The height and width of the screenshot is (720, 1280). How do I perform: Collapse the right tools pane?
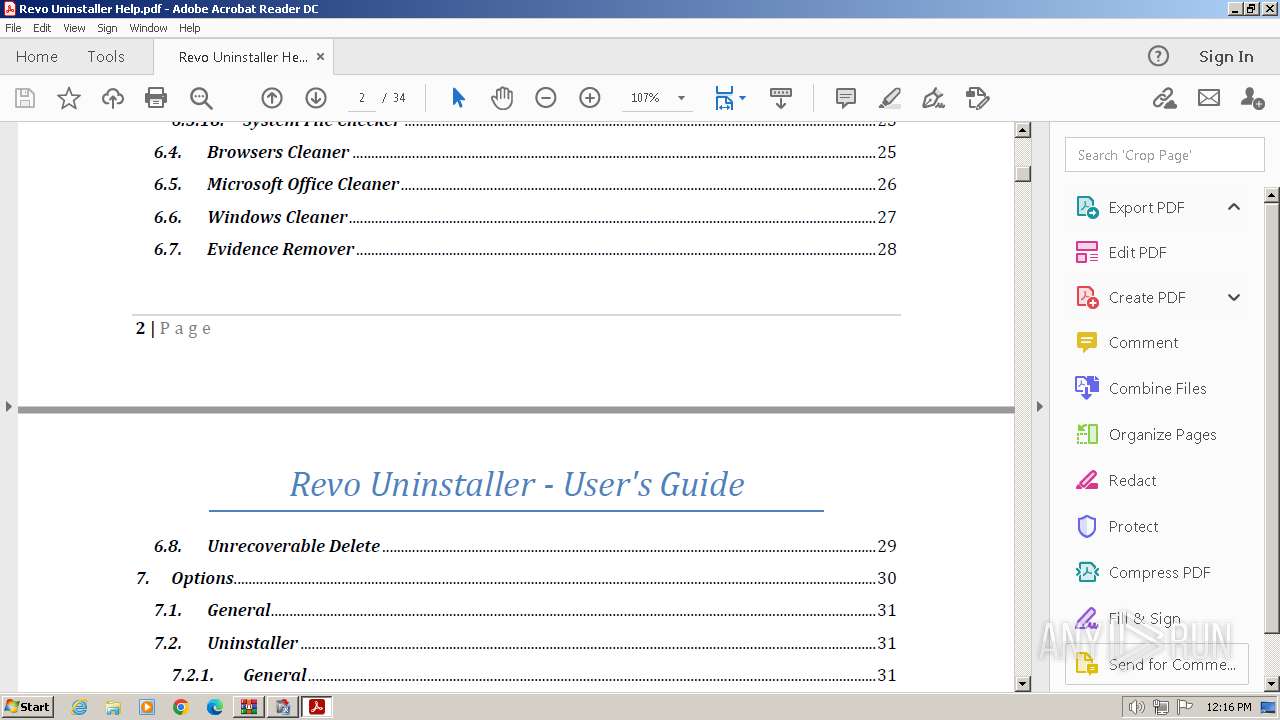point(1039,406)
